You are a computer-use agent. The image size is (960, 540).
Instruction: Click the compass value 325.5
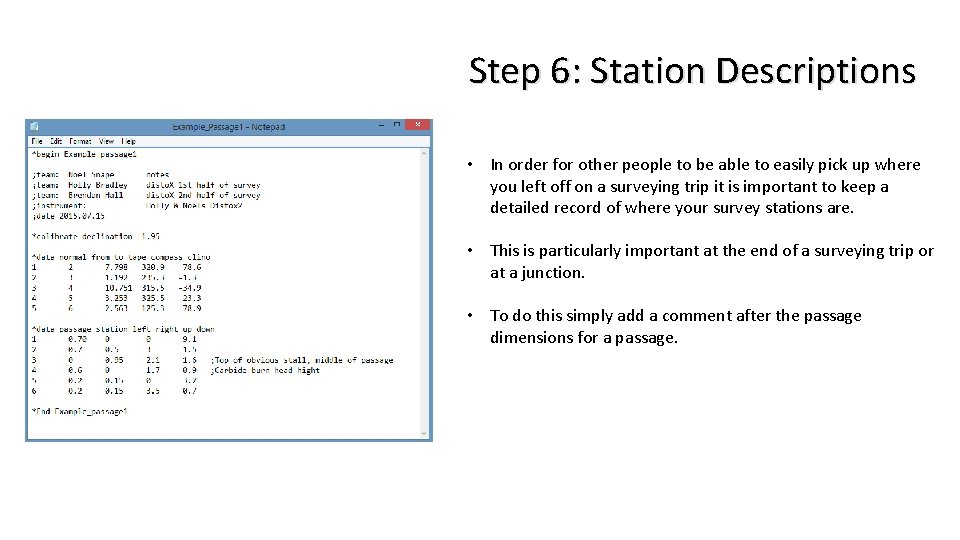pos(153,298)
